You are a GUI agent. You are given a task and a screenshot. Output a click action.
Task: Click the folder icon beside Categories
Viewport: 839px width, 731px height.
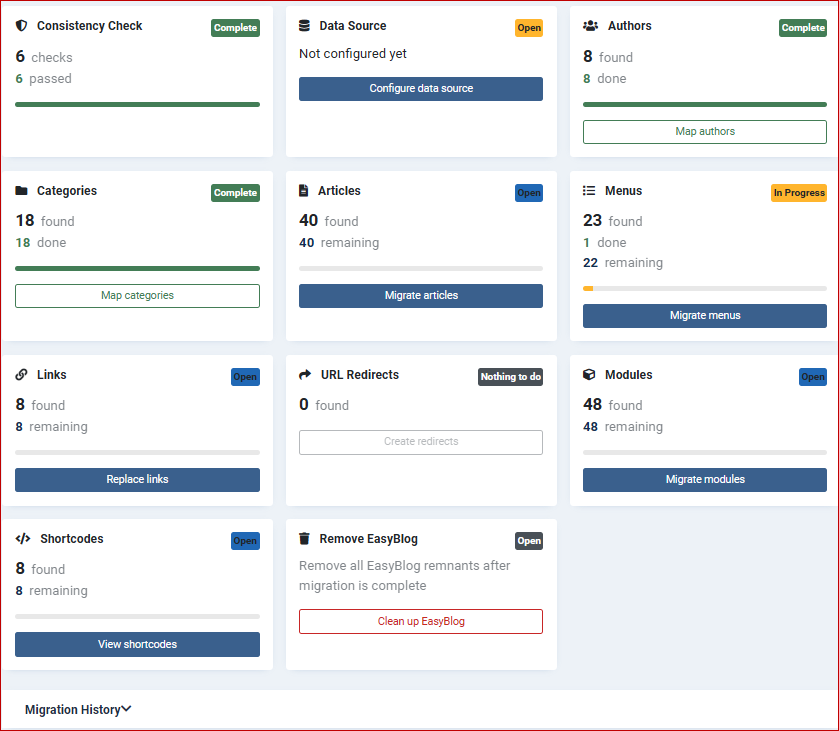22,191
